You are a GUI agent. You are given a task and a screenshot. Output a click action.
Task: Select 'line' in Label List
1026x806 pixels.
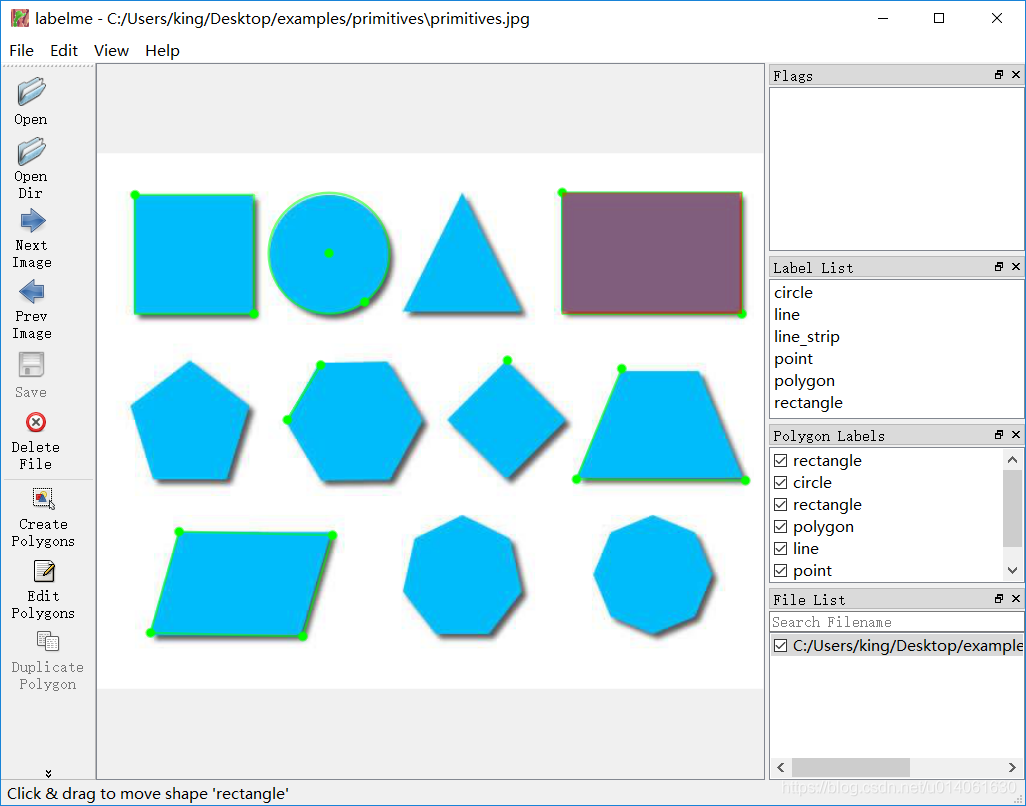(787, 315)
